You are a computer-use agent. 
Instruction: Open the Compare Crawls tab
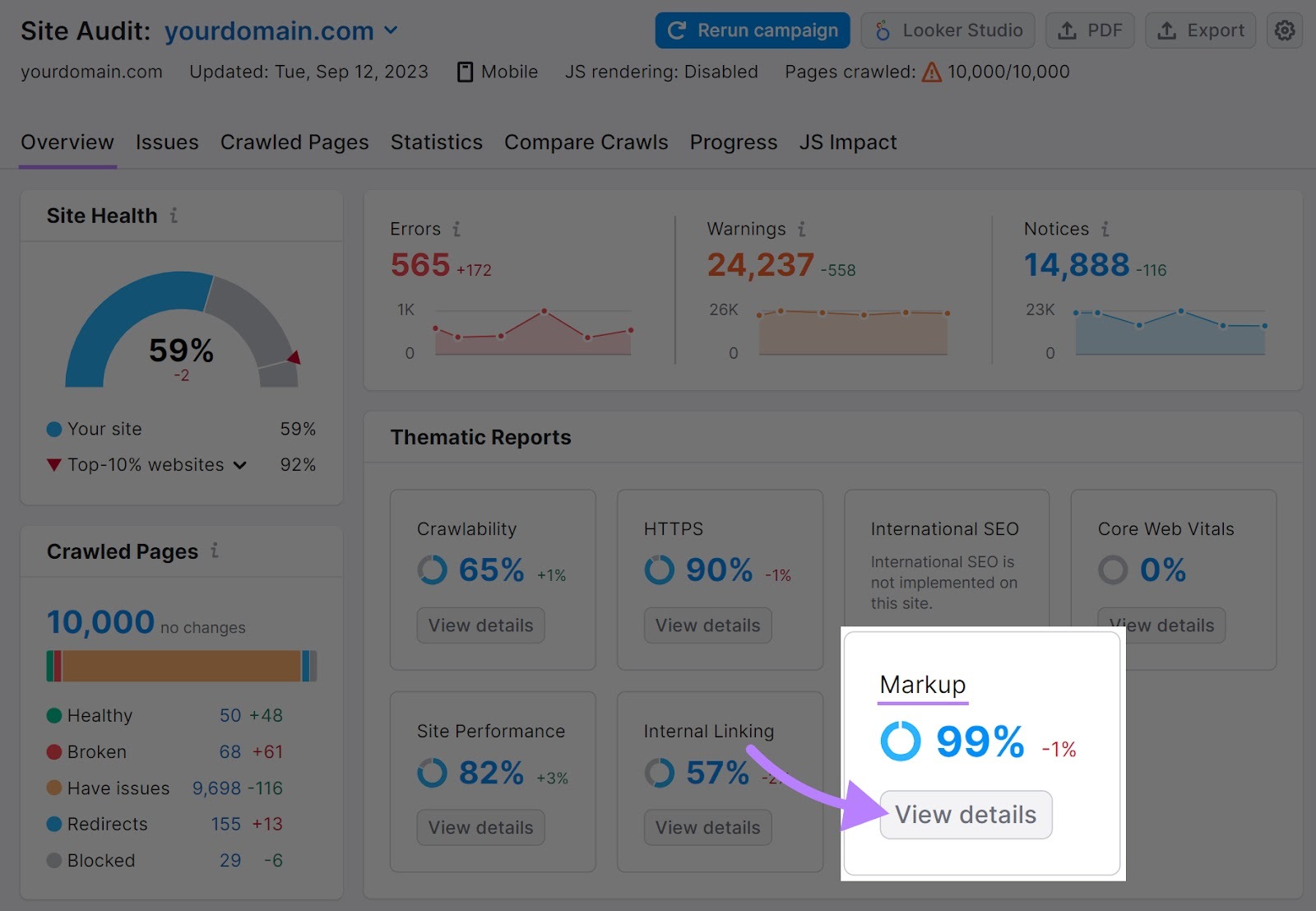coord(586,142)
